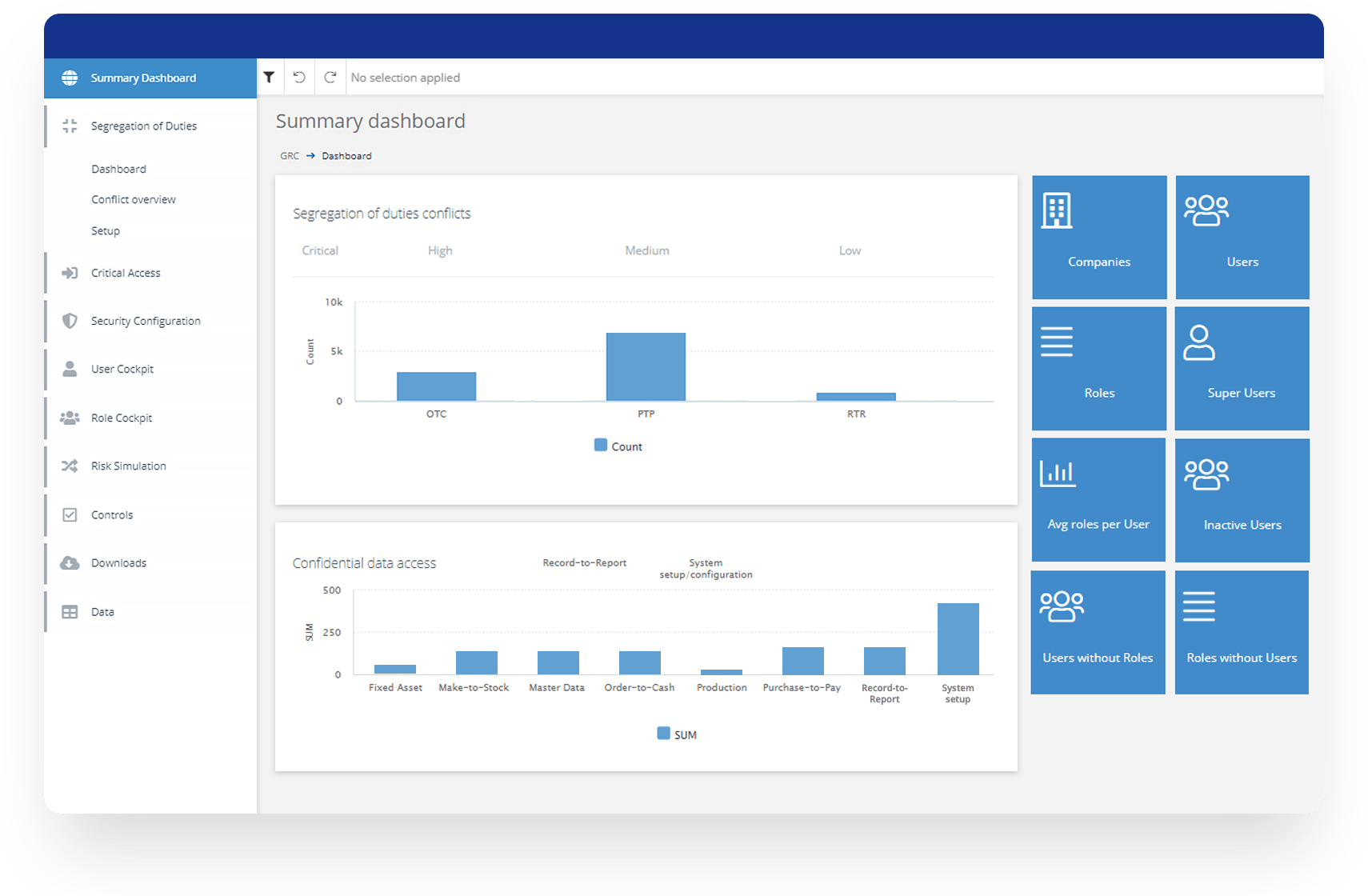Toggle the Medium severity filter
The height and width of the screenshot is (896, 1368).
646,250
